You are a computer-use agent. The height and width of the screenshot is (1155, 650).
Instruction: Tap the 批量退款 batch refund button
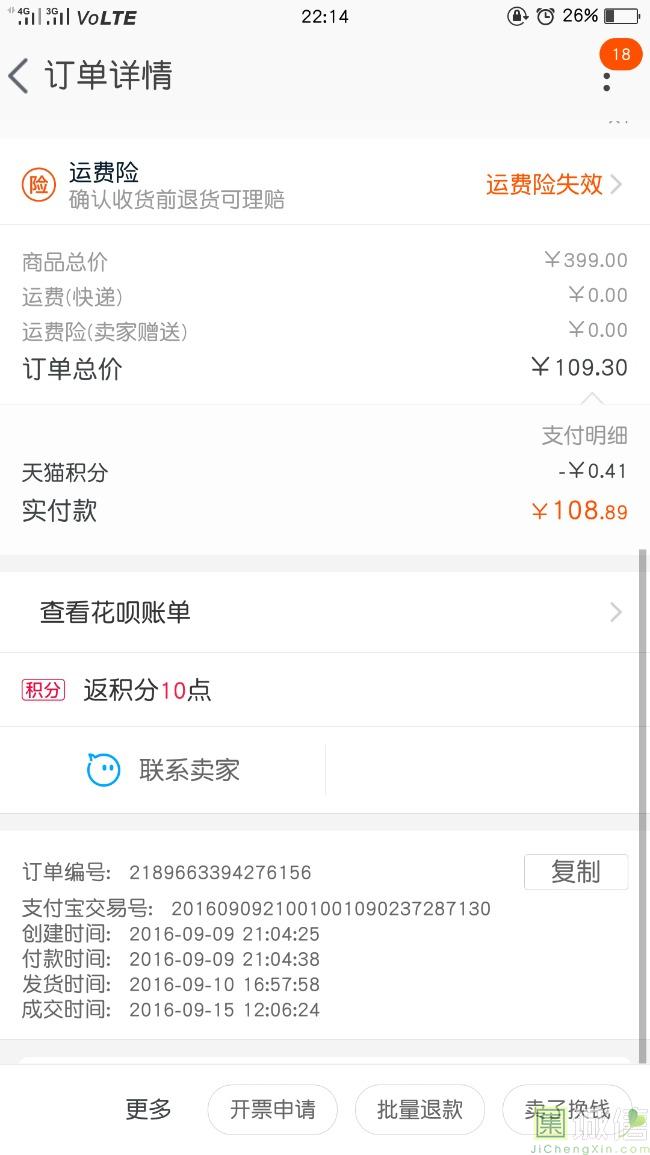[420, 1109]
